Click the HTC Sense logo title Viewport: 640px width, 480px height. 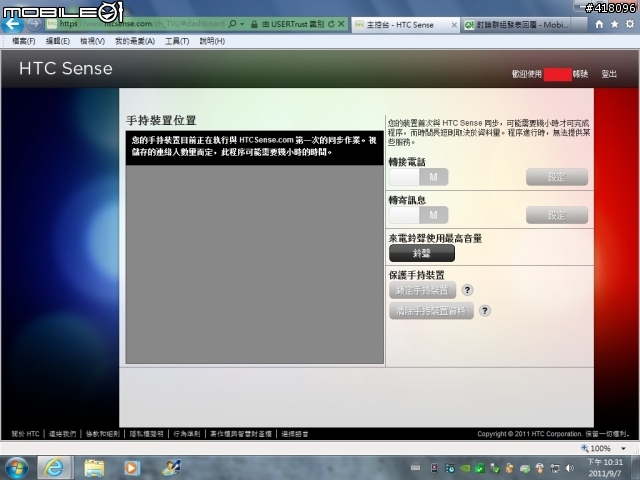(x=65, y=69)
